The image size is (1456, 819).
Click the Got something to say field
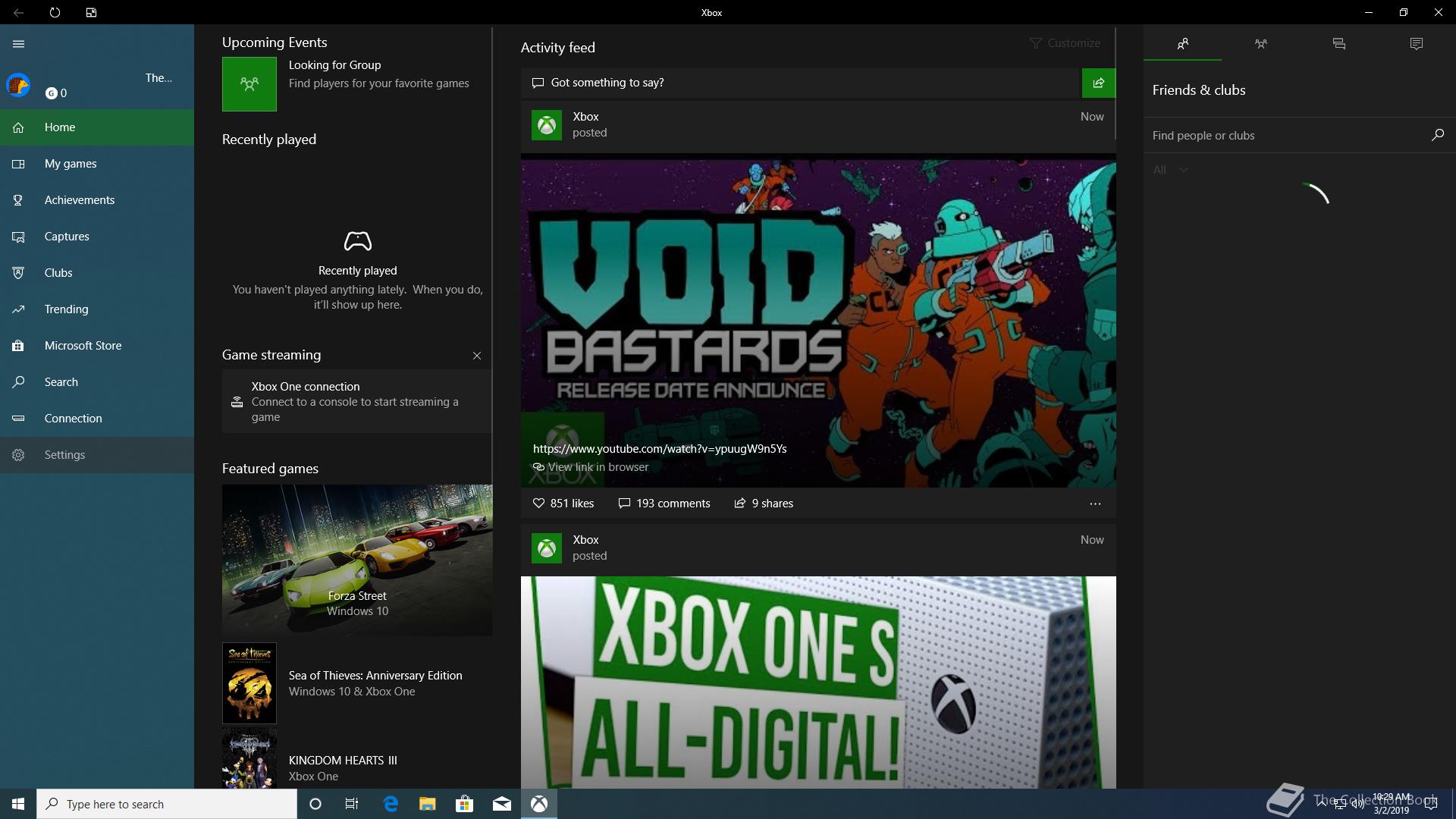click(x=801, y=83)
